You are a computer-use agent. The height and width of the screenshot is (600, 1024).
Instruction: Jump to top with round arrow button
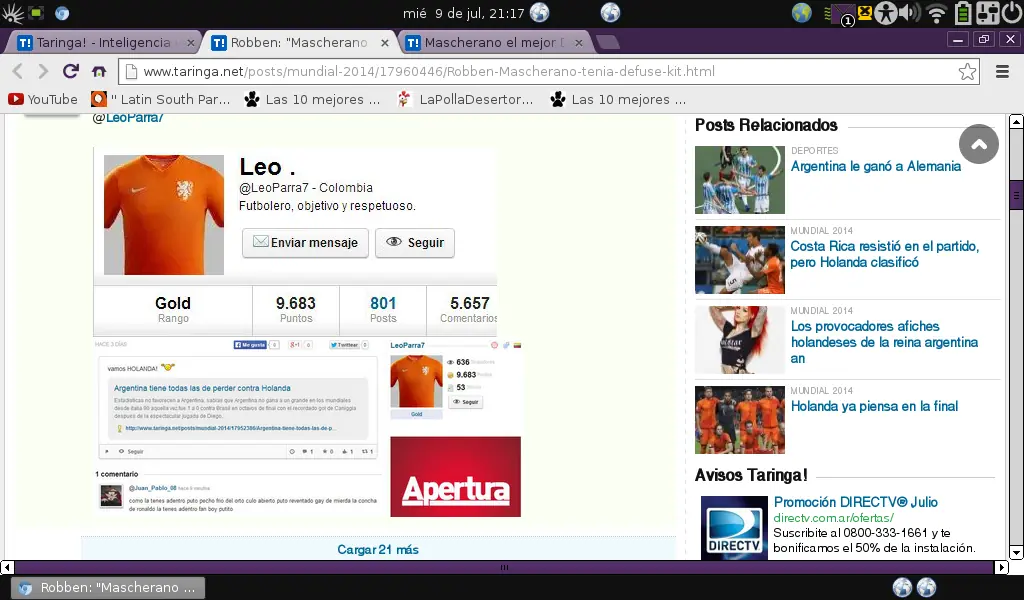(x=978, y=144)
